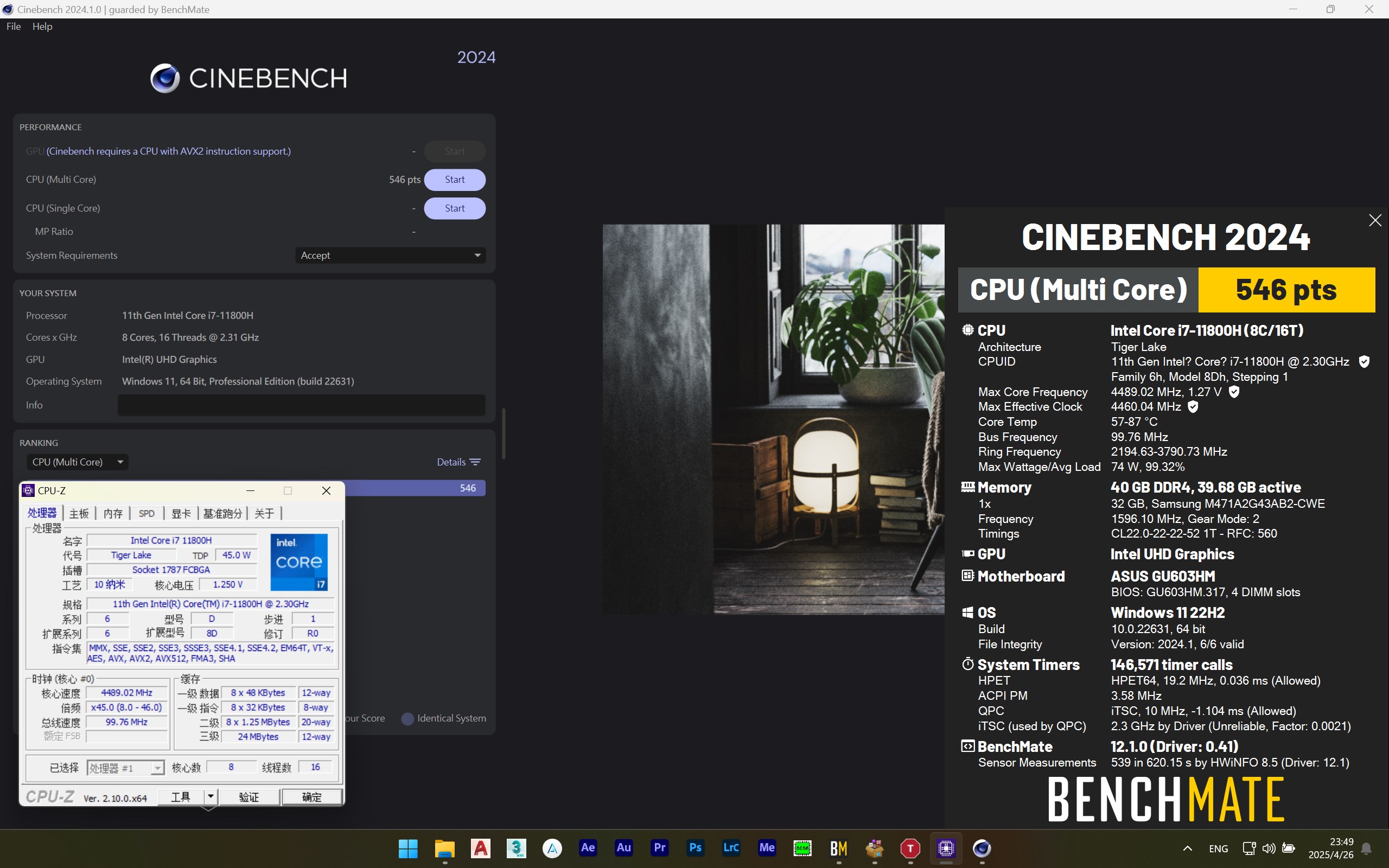1389x868 pixels.
Task: Launch AutoCAD from the taskbar
Action: [x=480, y=848]
